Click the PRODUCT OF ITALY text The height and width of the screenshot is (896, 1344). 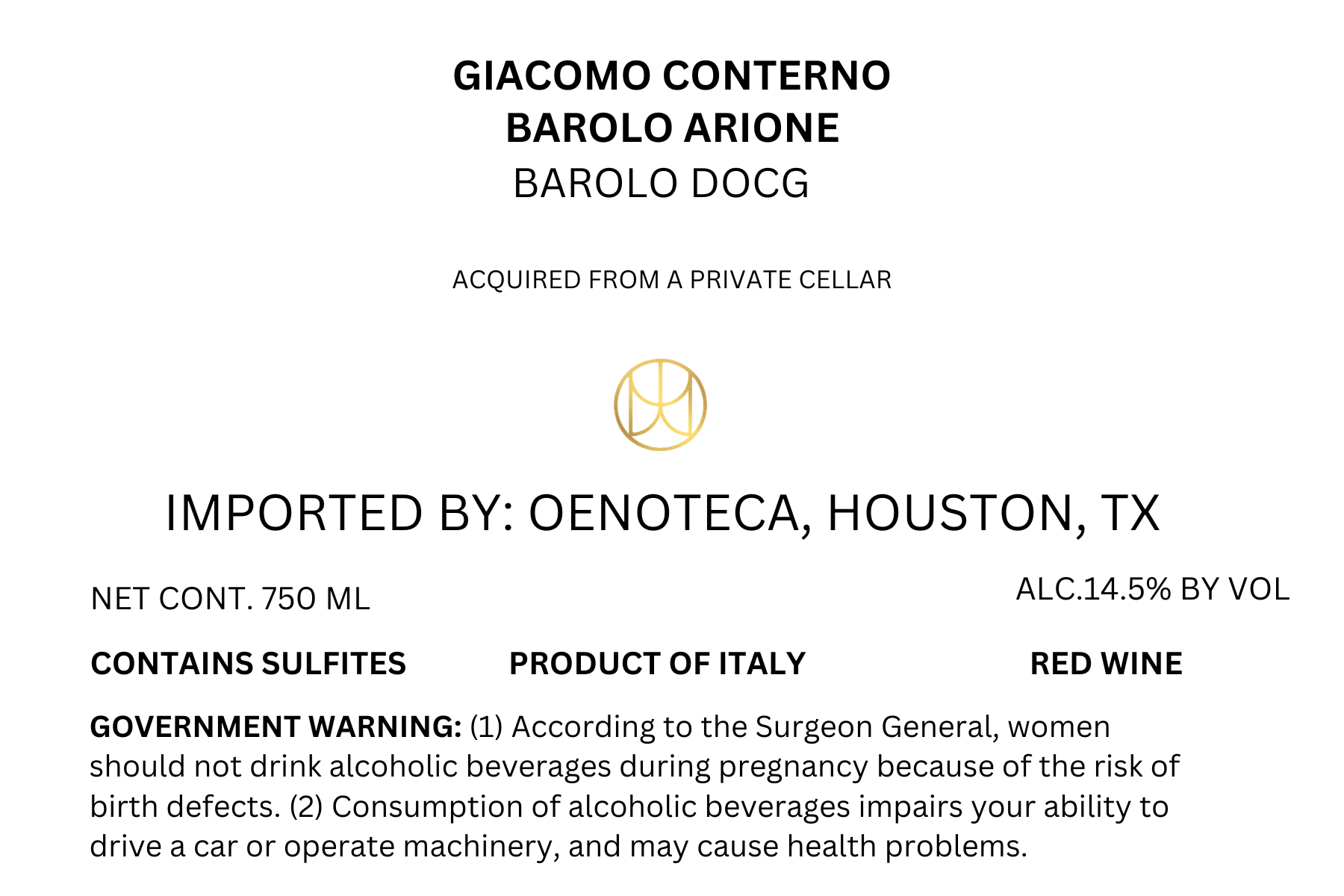pyautogui.click(x=657, y=664)
